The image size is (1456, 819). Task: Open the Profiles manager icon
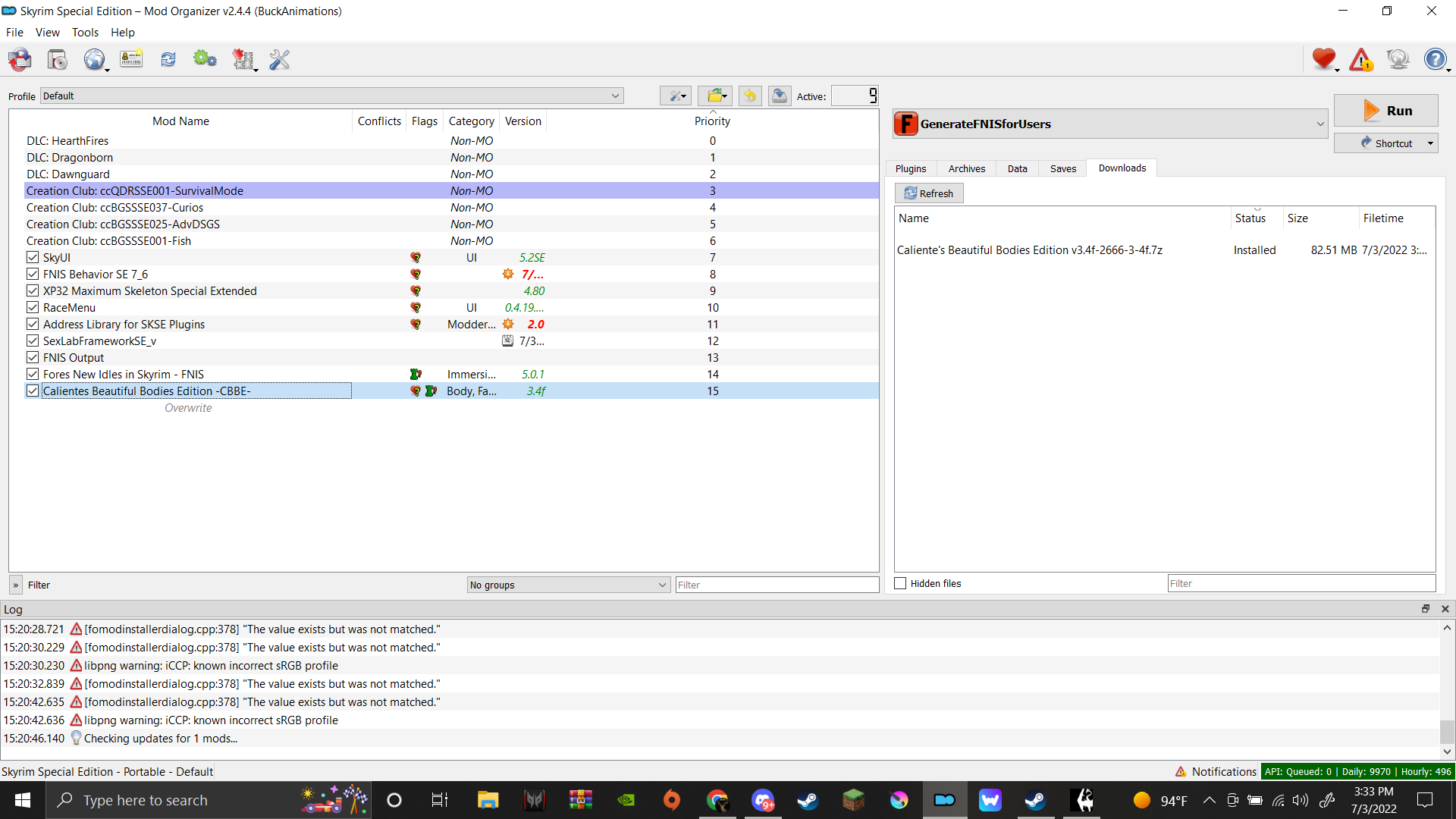pyautogui.click(x=131, y=59)
